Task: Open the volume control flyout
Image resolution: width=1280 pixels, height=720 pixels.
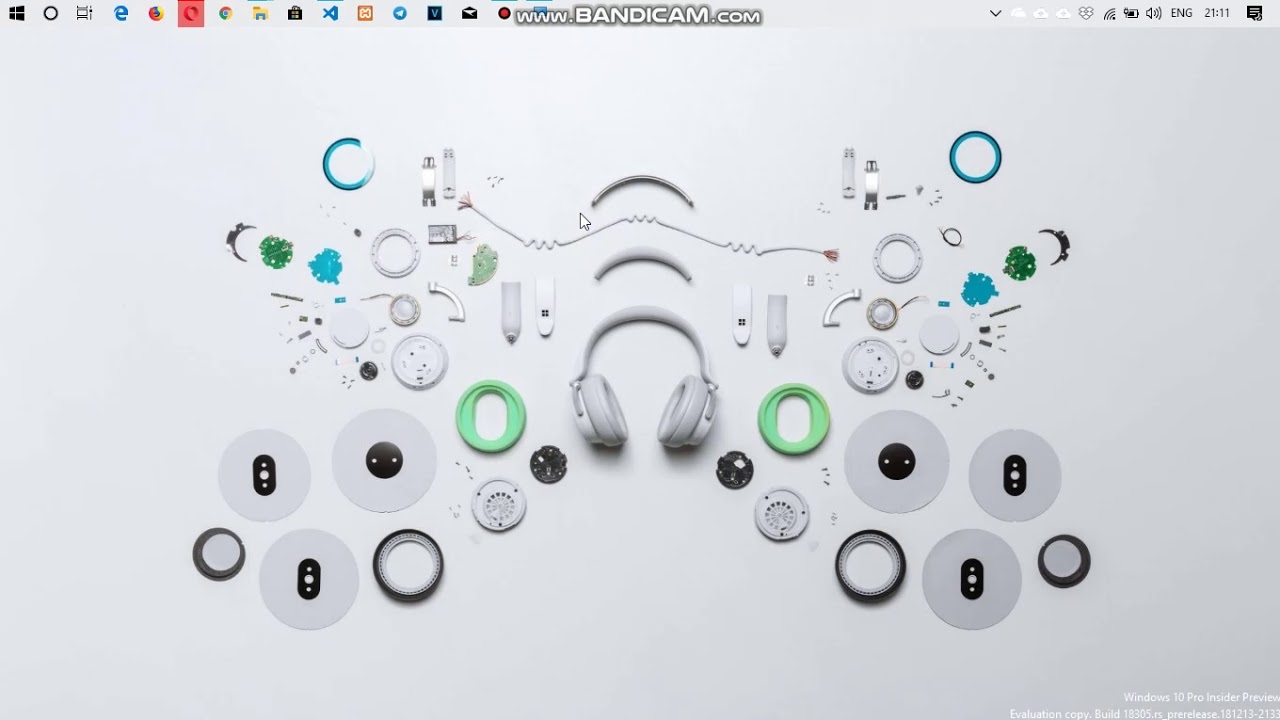Action: click(x=1154, y=14)
